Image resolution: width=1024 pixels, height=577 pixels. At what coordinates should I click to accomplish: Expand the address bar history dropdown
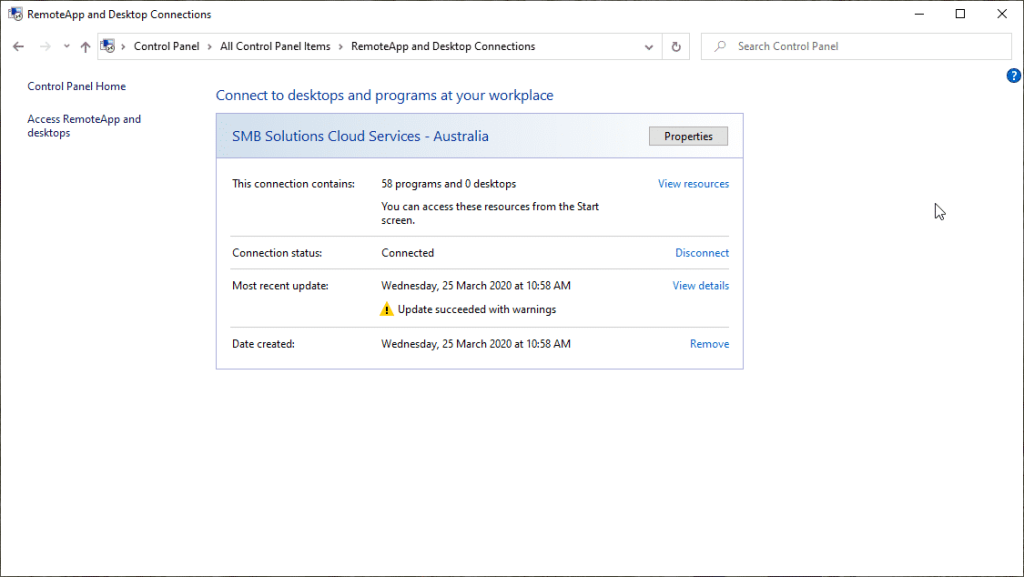click(648, 47)
